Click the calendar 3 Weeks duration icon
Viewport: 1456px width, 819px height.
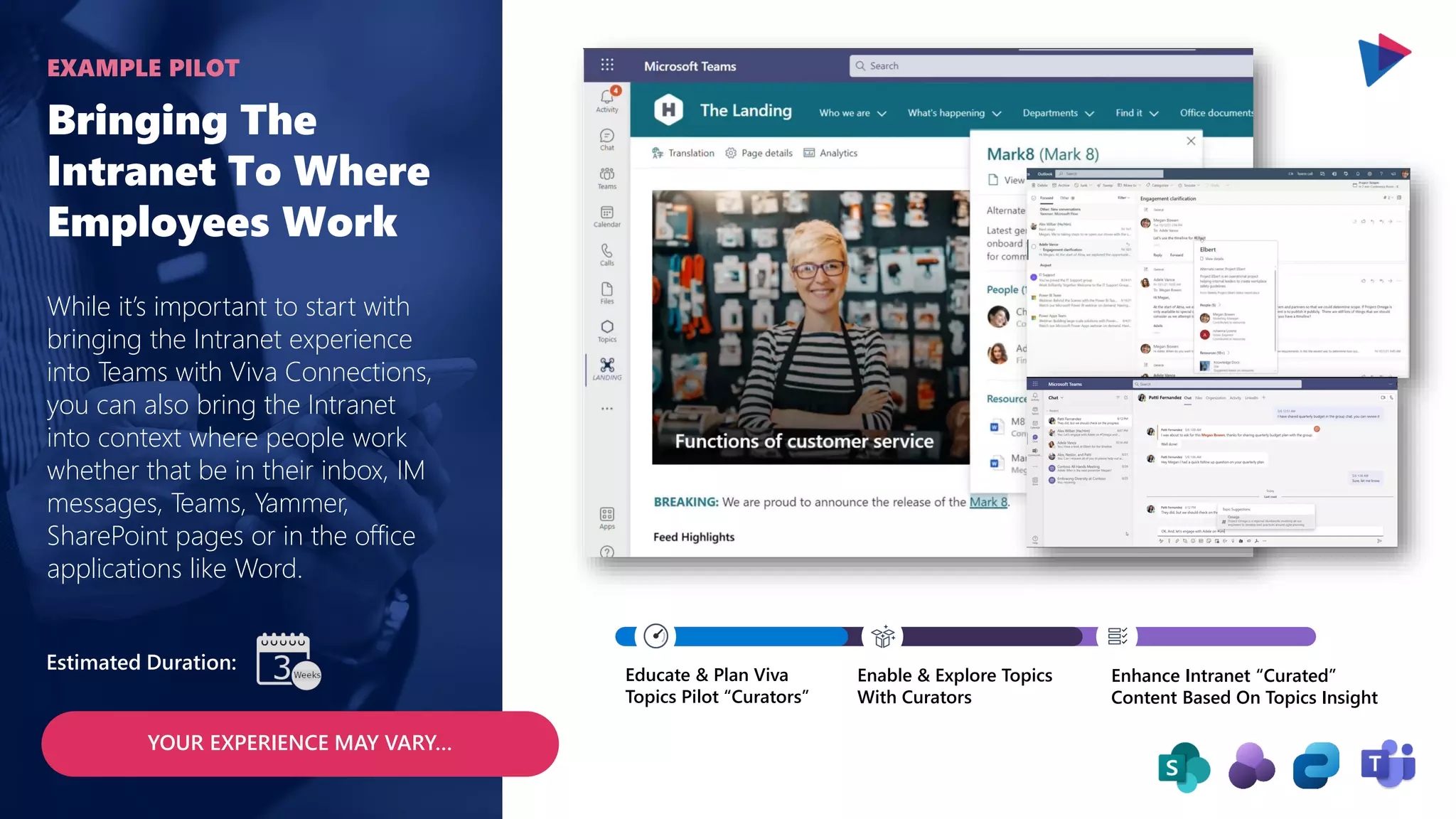click(x=288, y=660)
